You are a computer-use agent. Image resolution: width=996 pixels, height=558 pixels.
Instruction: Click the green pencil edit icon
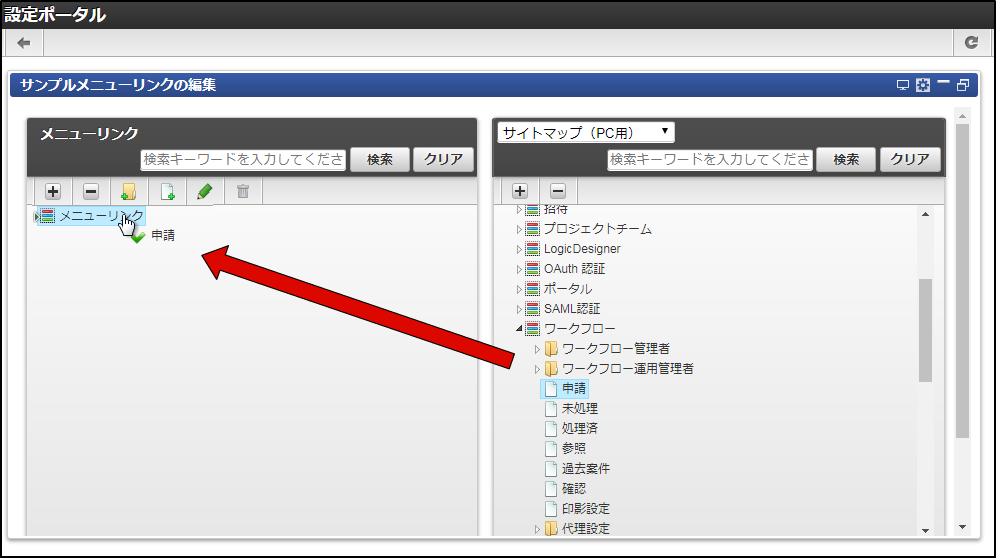(x=205, y=191)
